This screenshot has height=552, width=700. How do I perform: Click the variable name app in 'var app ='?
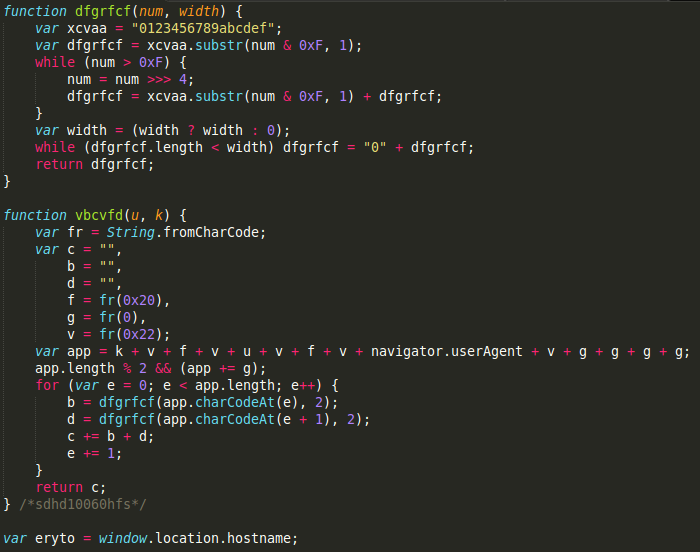click(x=79, y=352)
